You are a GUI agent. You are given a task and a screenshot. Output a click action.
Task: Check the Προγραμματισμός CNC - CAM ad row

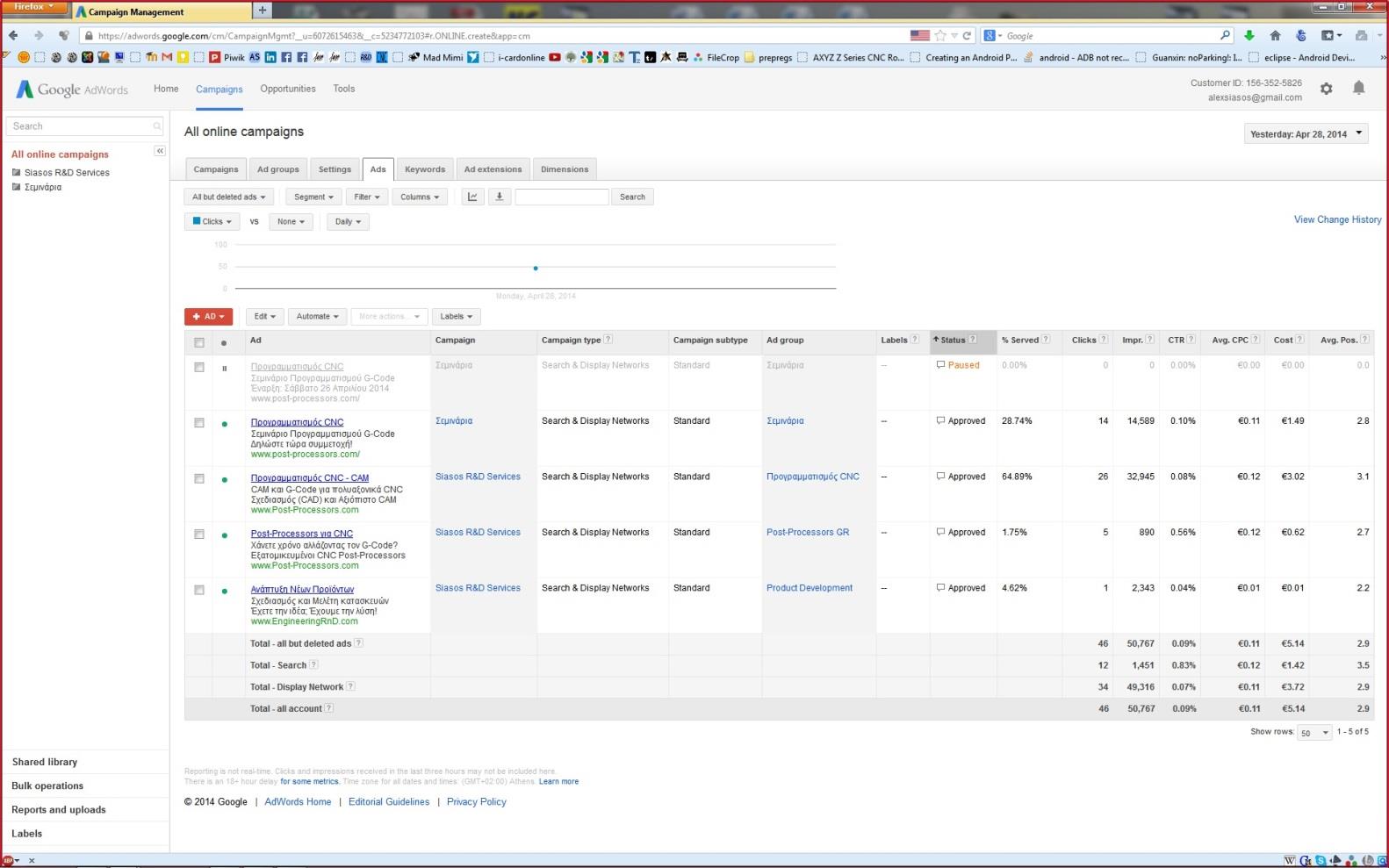[199, 478]
